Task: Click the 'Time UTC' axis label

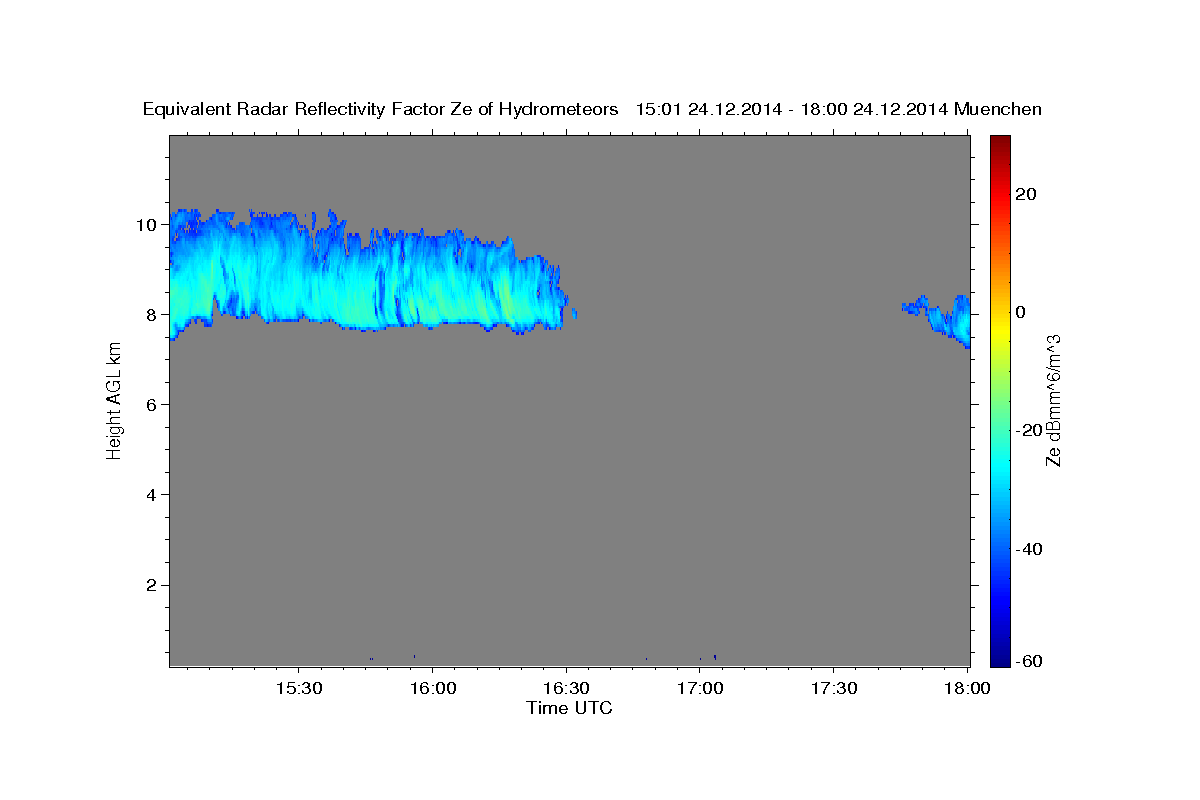Action: [569, 708]
